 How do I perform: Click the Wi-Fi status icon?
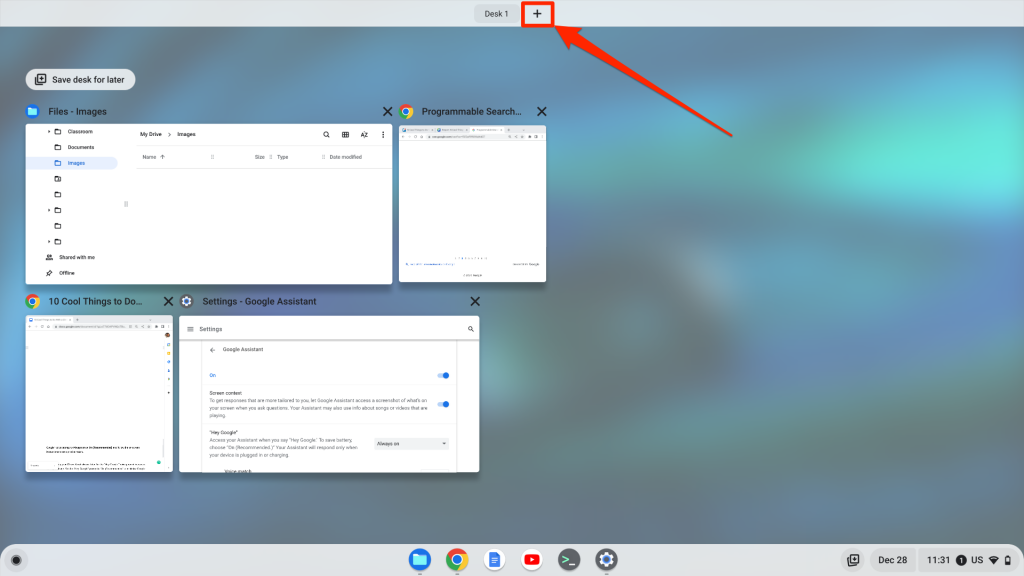994,560
